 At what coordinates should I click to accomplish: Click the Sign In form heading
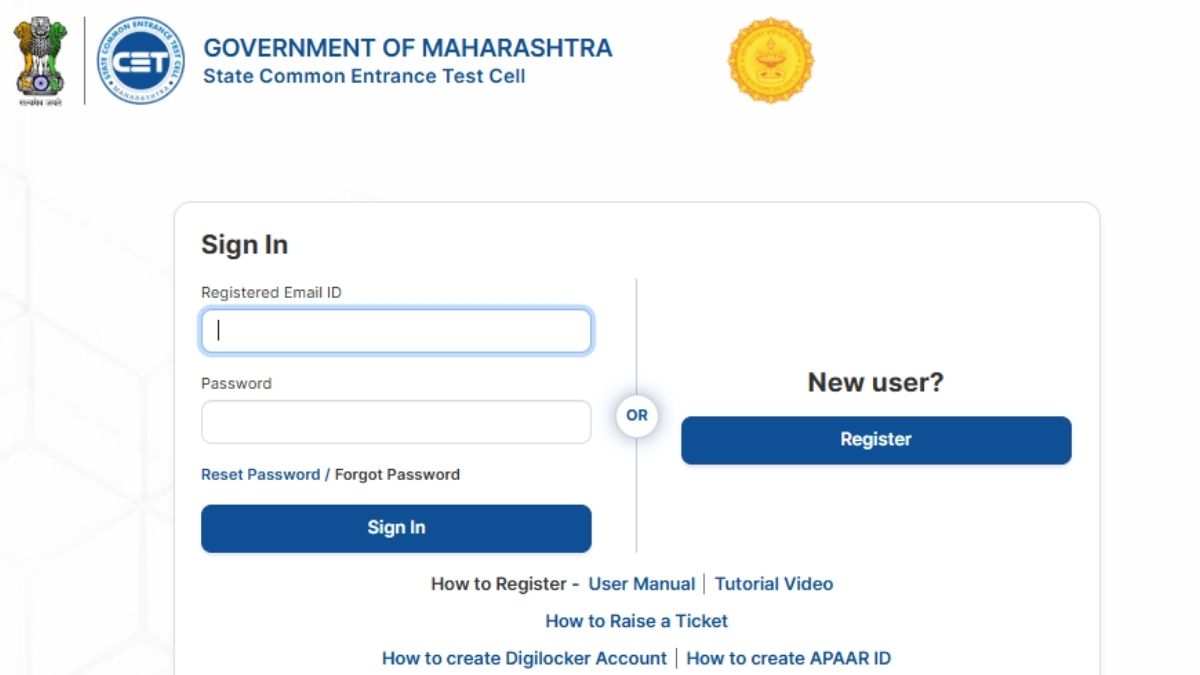(244, 245)
